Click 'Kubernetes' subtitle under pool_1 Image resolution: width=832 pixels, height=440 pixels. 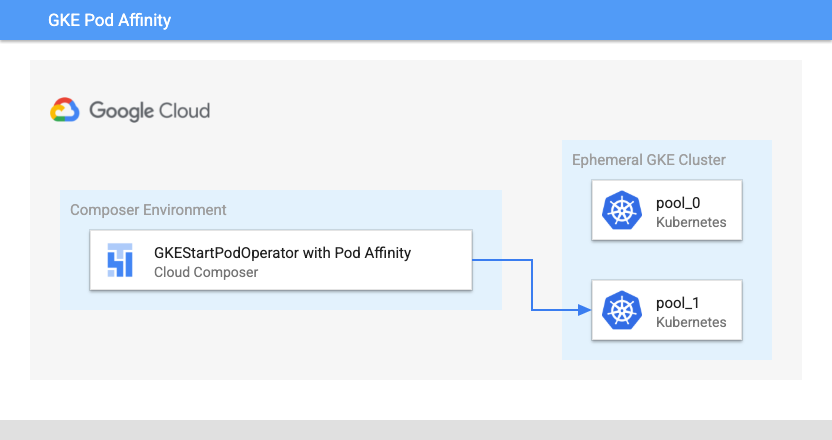pos(691,322)
